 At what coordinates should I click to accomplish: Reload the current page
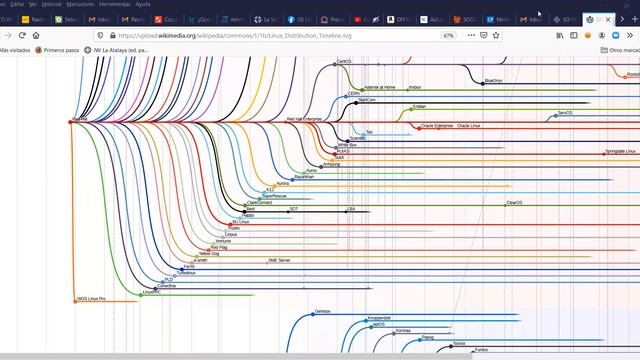click(22, 36)
